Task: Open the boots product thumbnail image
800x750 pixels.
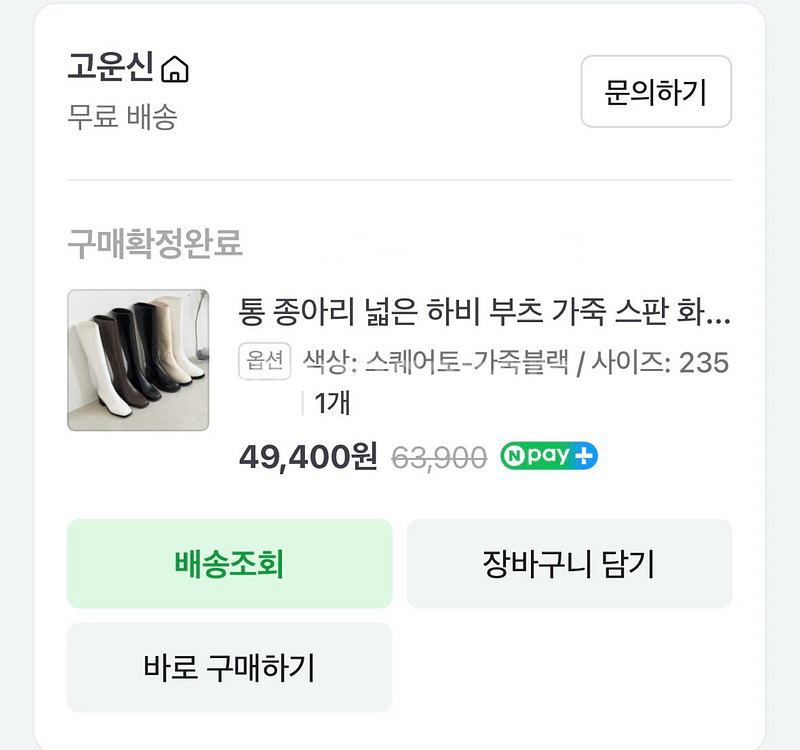Action: pos(138,360)
